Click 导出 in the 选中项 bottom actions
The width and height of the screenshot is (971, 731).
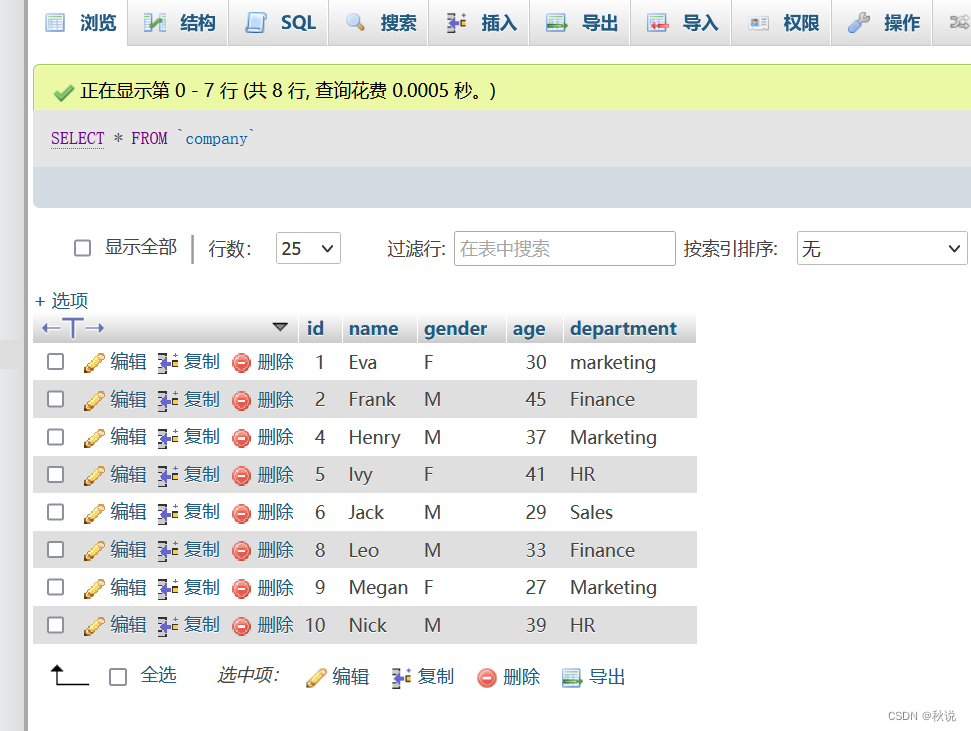(x=593, y=677)
